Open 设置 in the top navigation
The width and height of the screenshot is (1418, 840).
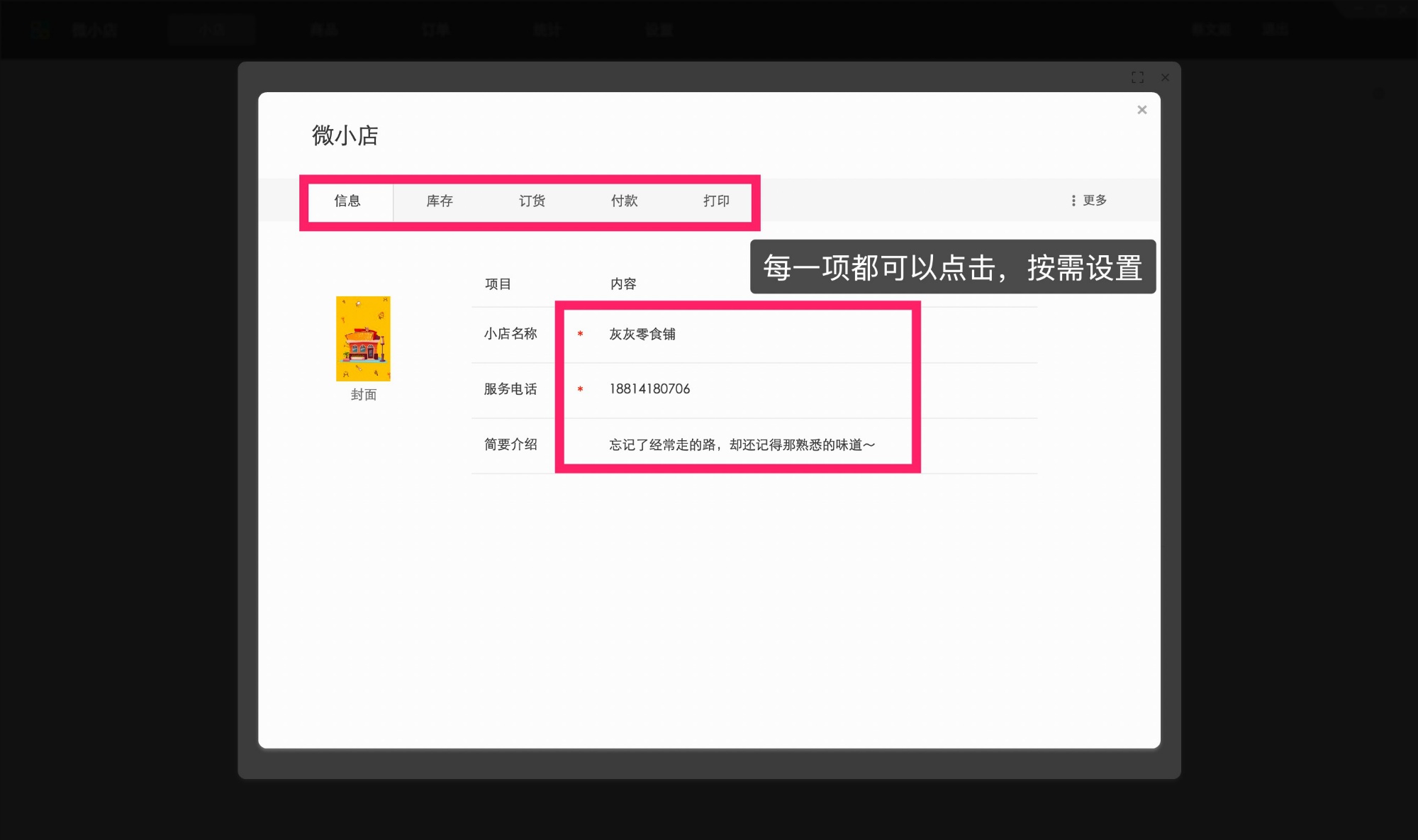click(658, 29)
